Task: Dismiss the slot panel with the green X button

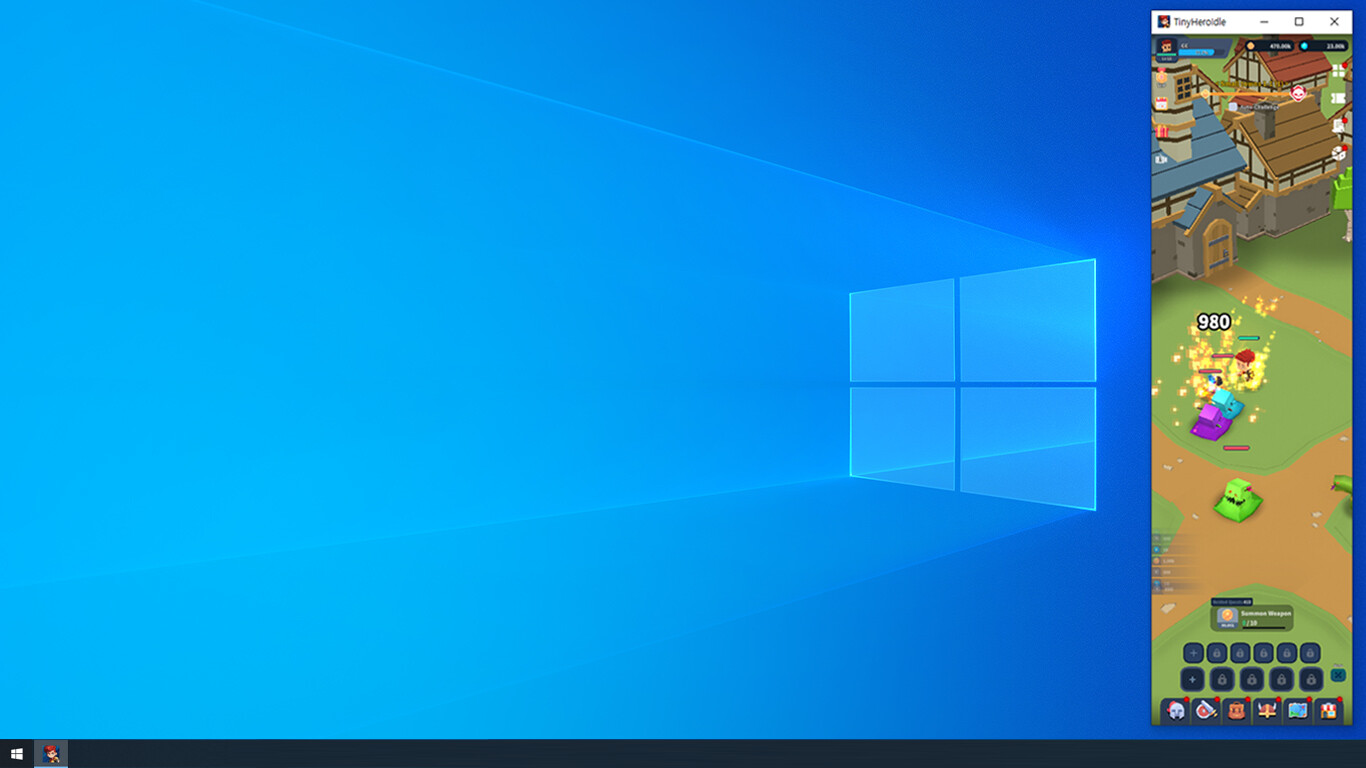Action: pyautogui.click(x=1338, y=675)
